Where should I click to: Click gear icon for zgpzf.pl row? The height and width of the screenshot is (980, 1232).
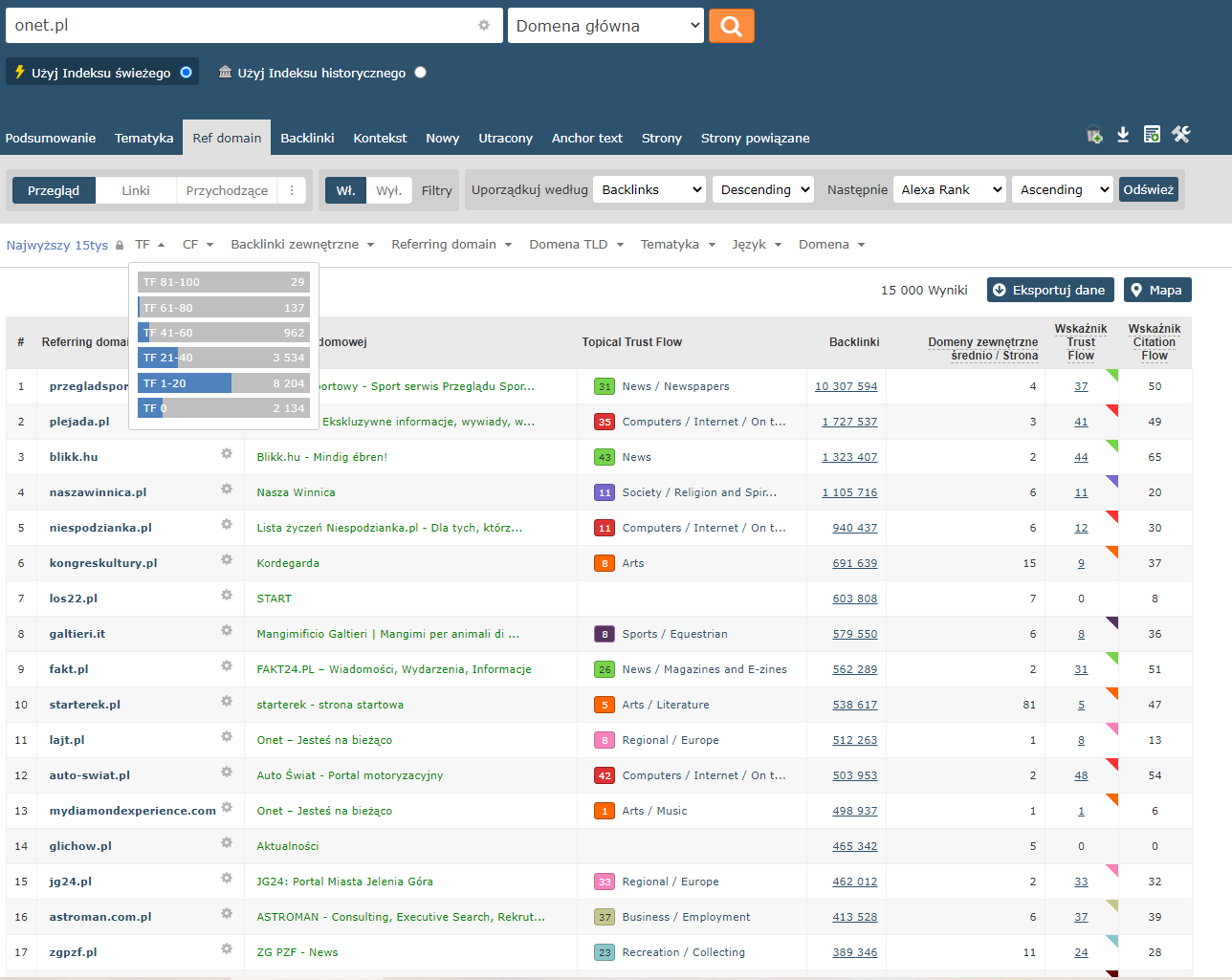pyautogui.click(x=227, y=948)
